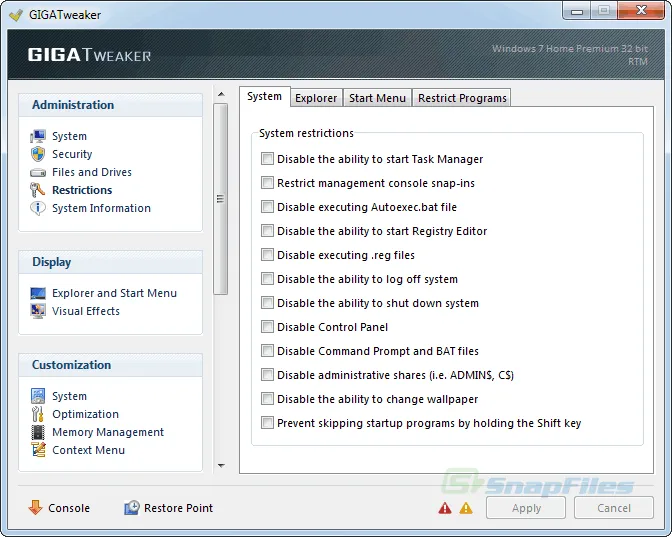Click the Customization System icon

38,396
